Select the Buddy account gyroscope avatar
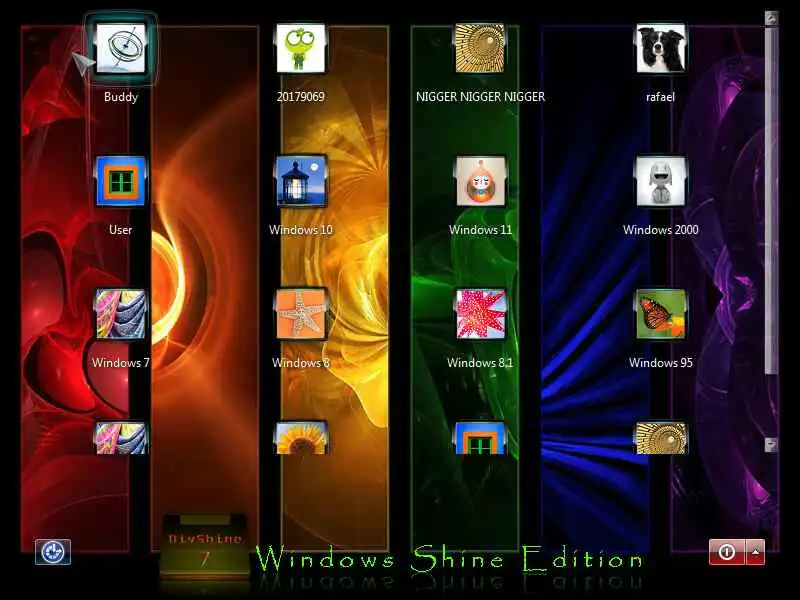Viewport: 800px width, 600px height. click(x=121, y=48)
